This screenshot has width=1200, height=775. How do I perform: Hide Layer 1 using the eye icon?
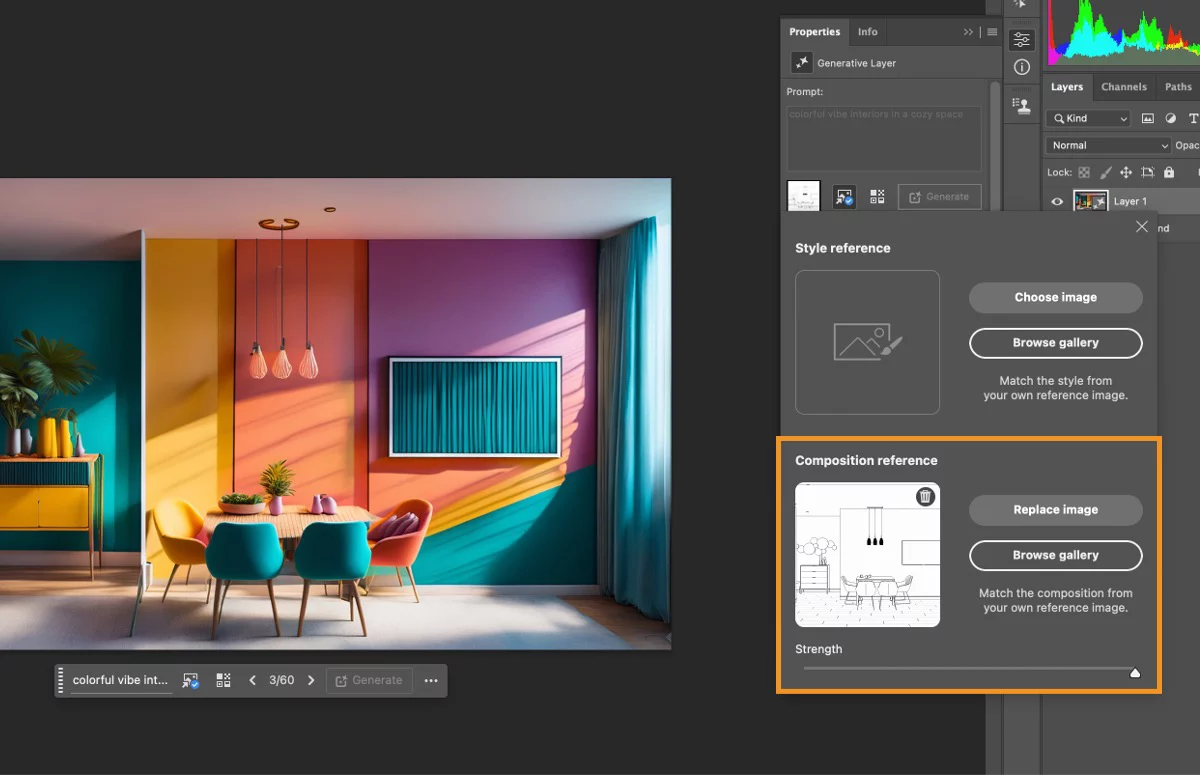[1057, 201]
